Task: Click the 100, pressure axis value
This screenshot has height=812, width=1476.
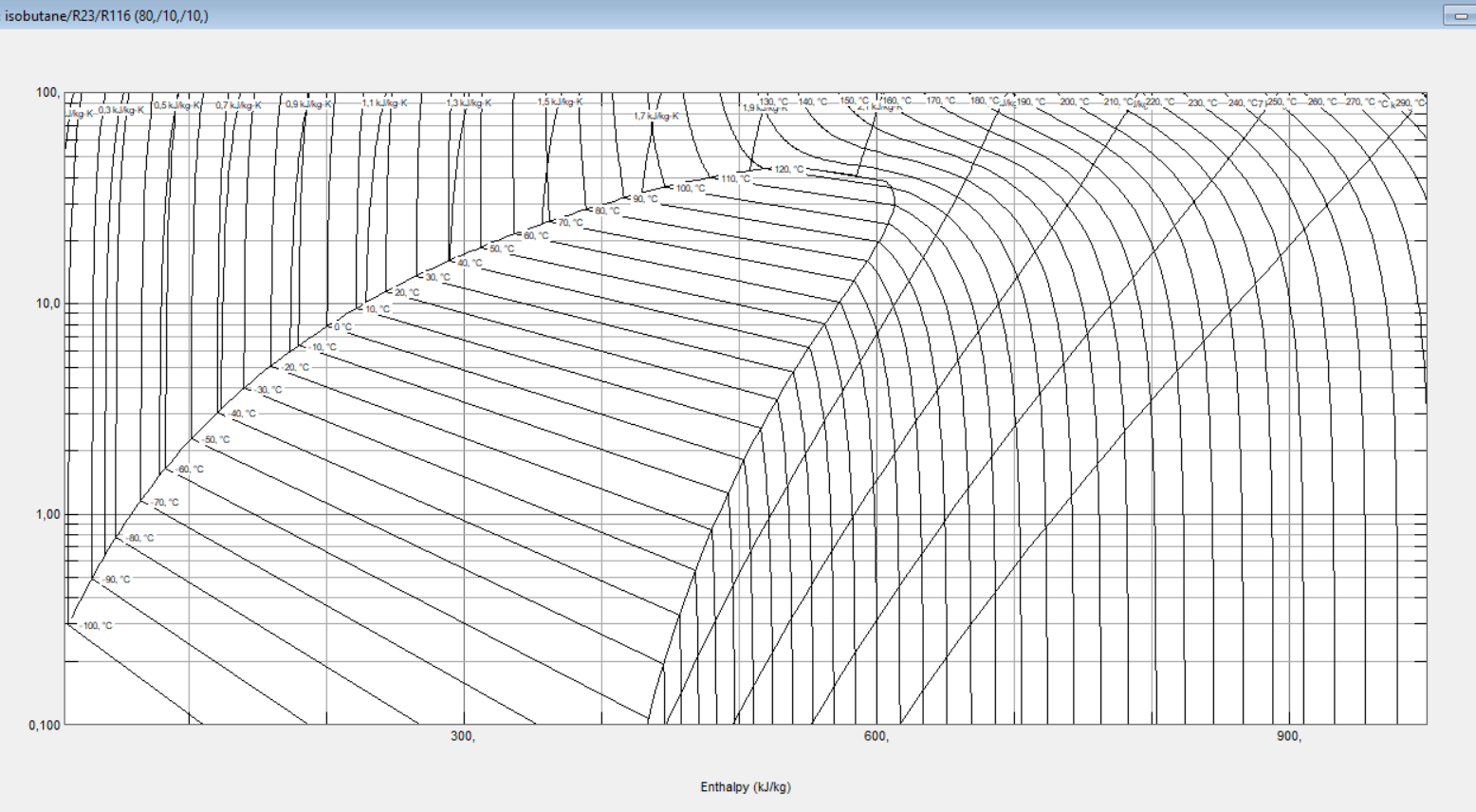Action: (x=48, y=92)
